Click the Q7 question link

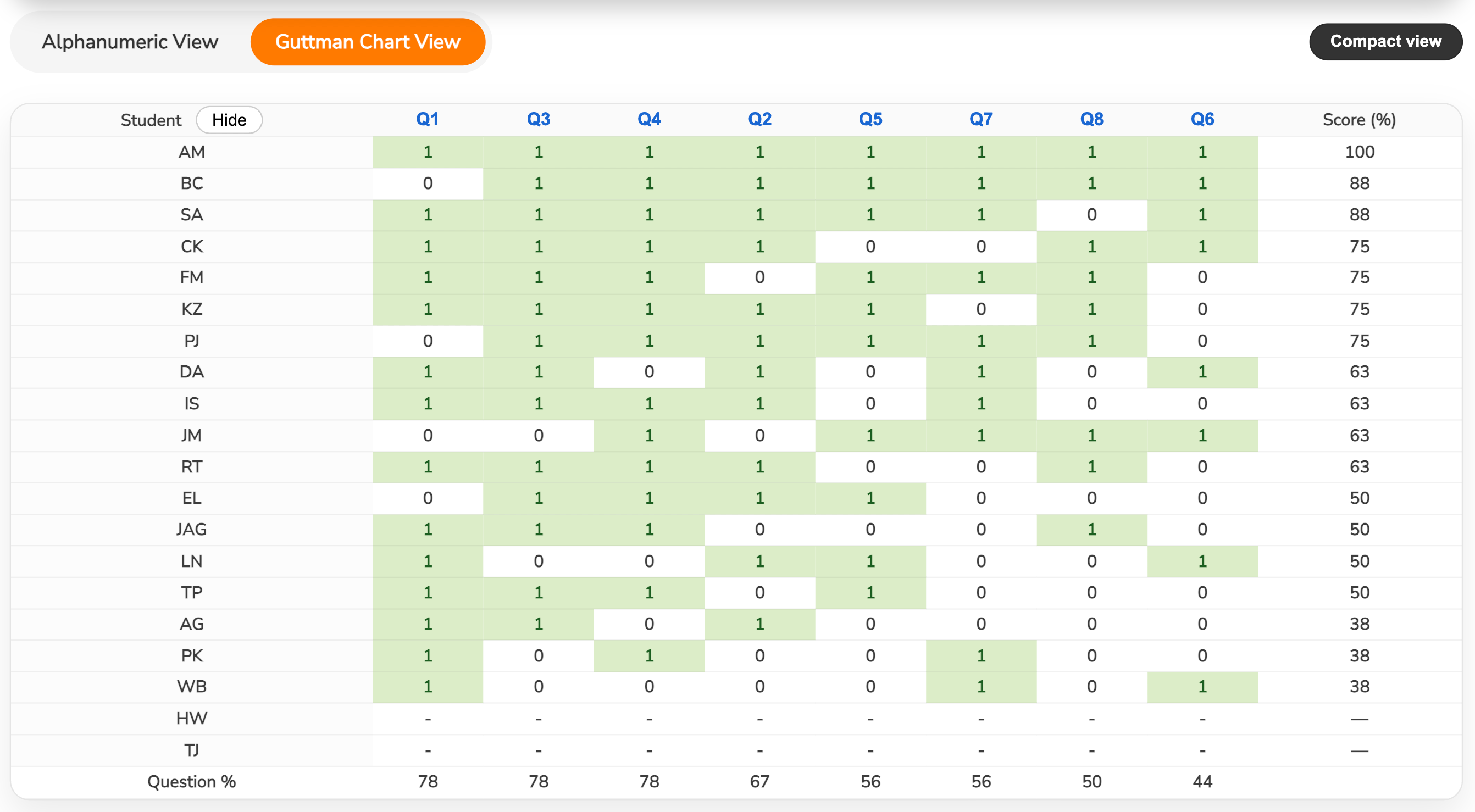pos(980,119)
